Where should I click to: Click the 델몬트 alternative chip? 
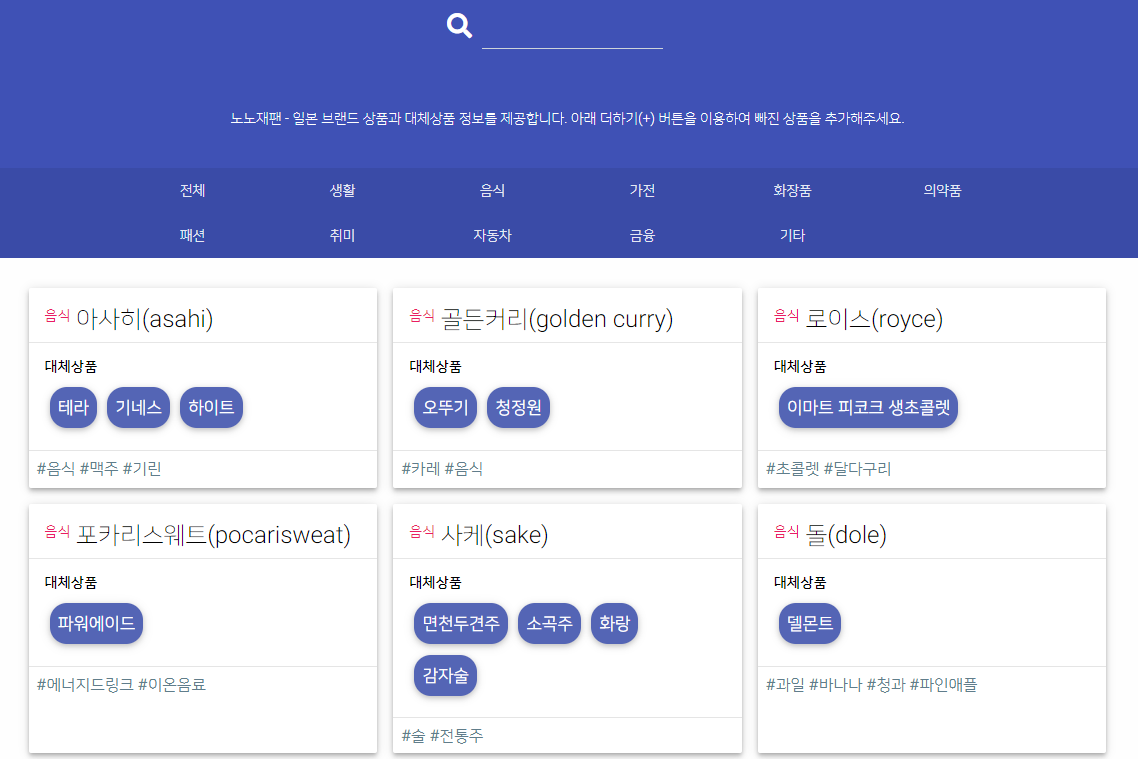pyautogui.click(x=810, y=623)
